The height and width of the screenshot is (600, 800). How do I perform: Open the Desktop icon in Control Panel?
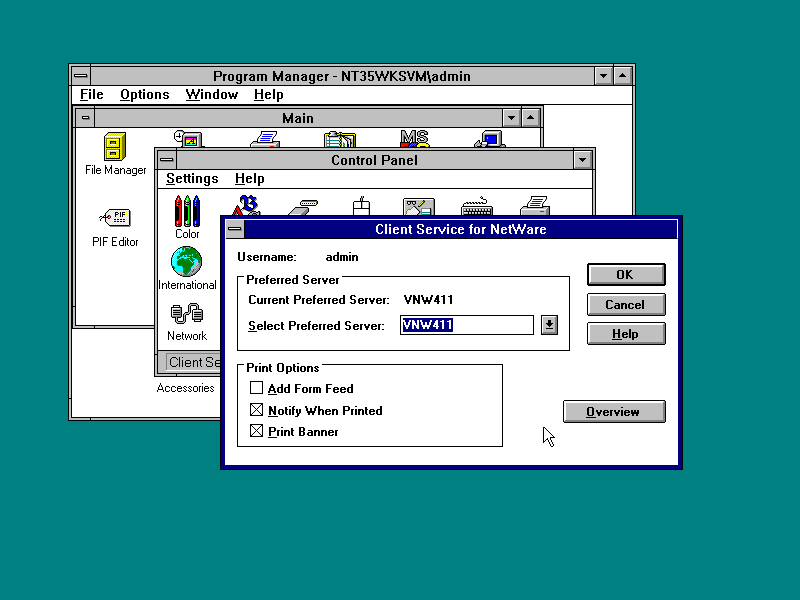(418, 207)
